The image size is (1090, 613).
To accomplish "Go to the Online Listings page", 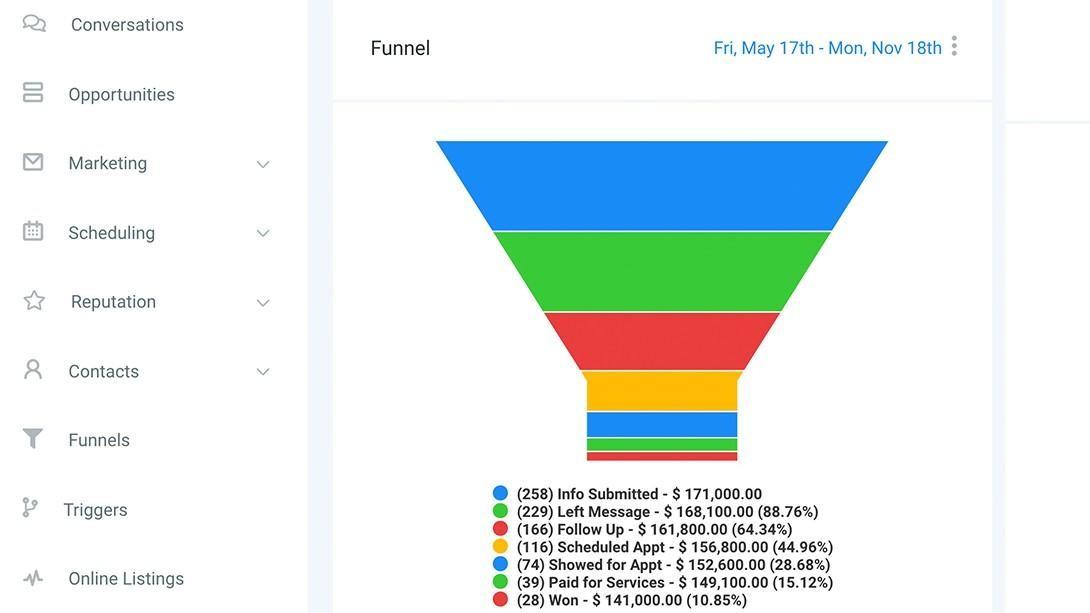I will [x=126, y=578].
